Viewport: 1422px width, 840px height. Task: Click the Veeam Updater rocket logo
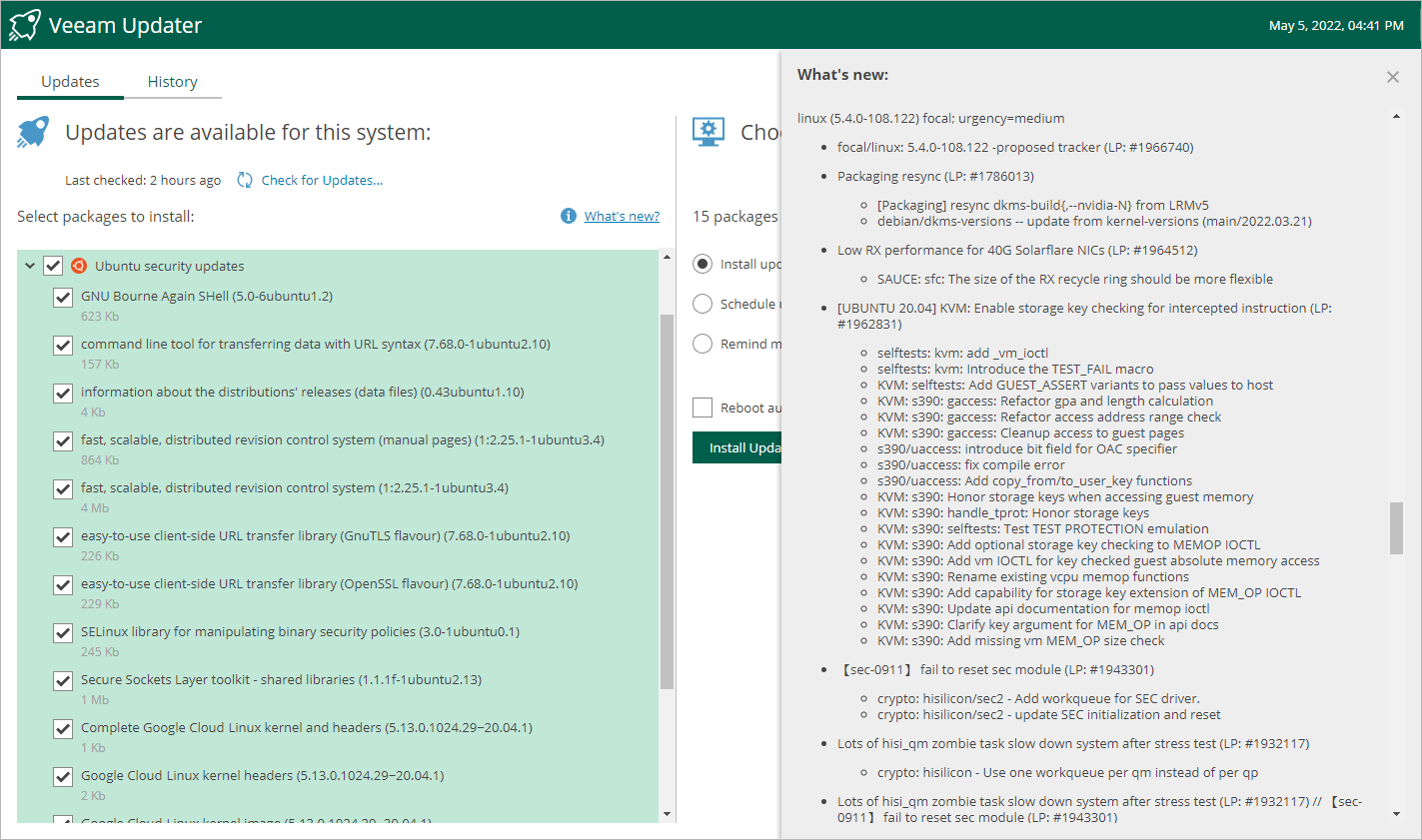tap(25, 25)
